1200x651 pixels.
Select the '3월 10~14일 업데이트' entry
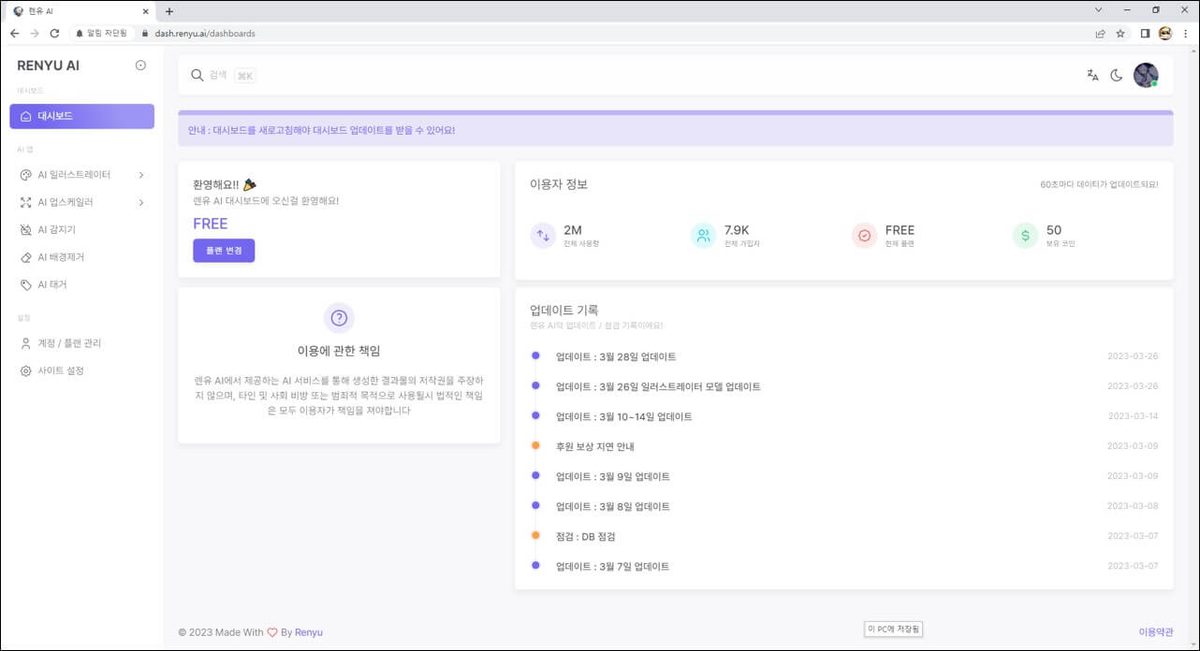(x=624, y=417)
